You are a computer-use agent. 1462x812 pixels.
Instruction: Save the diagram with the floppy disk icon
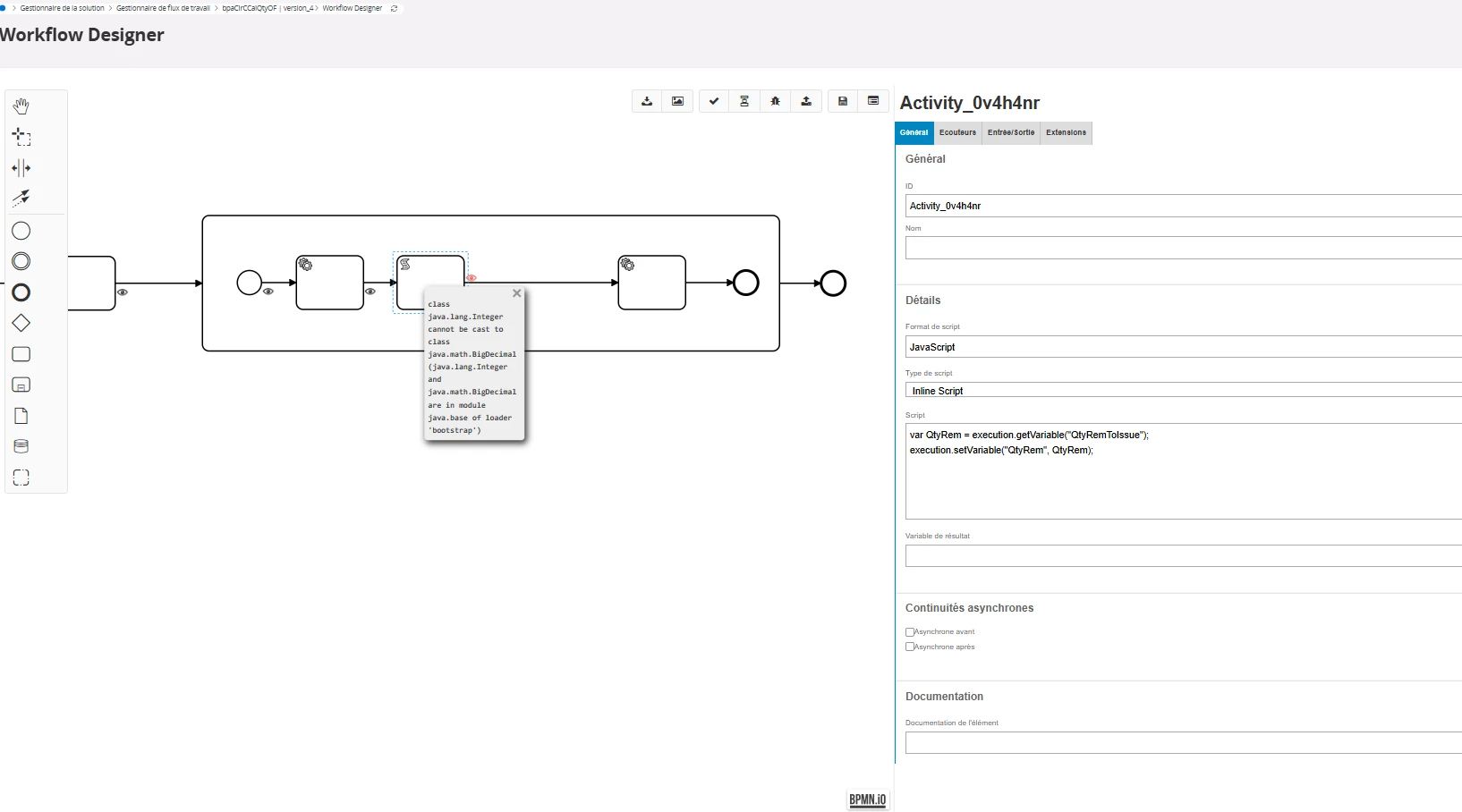pyautogui.click(x=842, y=101)
